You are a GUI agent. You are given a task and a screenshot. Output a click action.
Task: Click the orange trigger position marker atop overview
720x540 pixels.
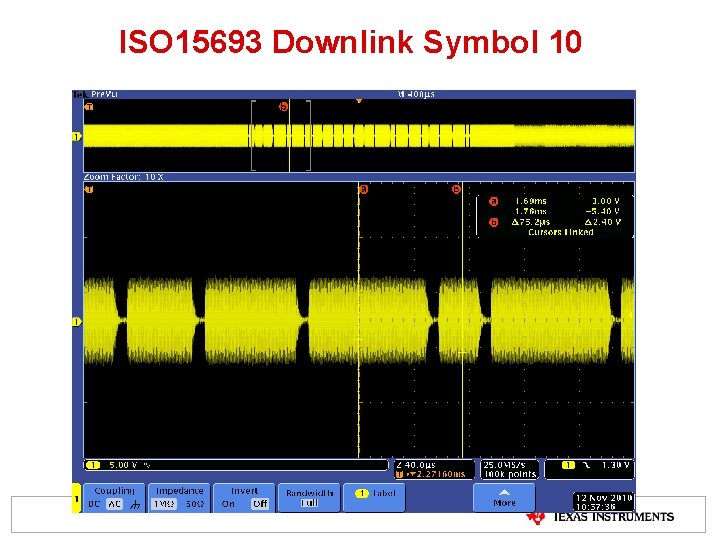click(359, 101)
